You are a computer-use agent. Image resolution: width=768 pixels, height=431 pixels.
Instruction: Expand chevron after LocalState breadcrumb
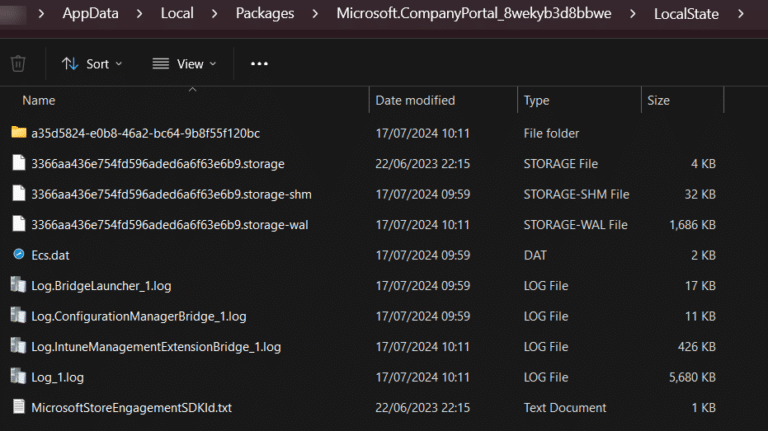741,14
